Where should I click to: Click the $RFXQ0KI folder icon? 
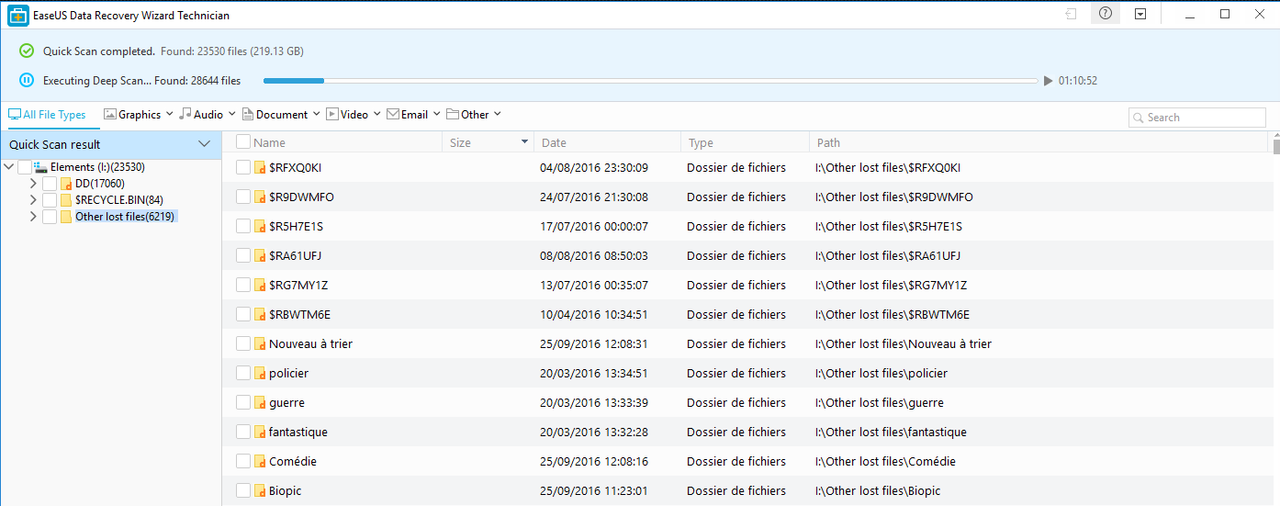click(260, 168)
